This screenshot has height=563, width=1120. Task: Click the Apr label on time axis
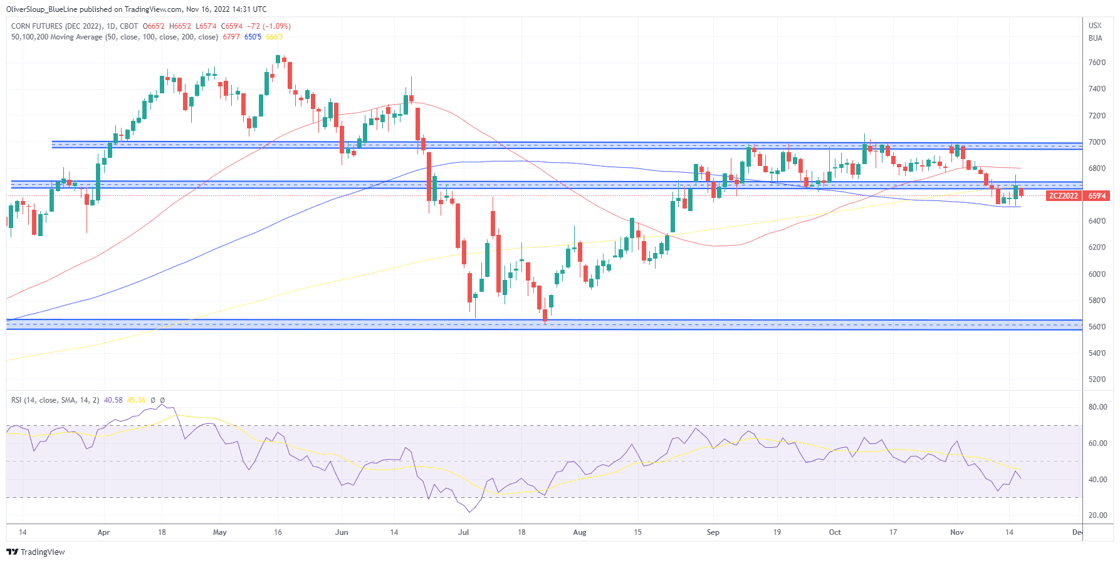103,532
